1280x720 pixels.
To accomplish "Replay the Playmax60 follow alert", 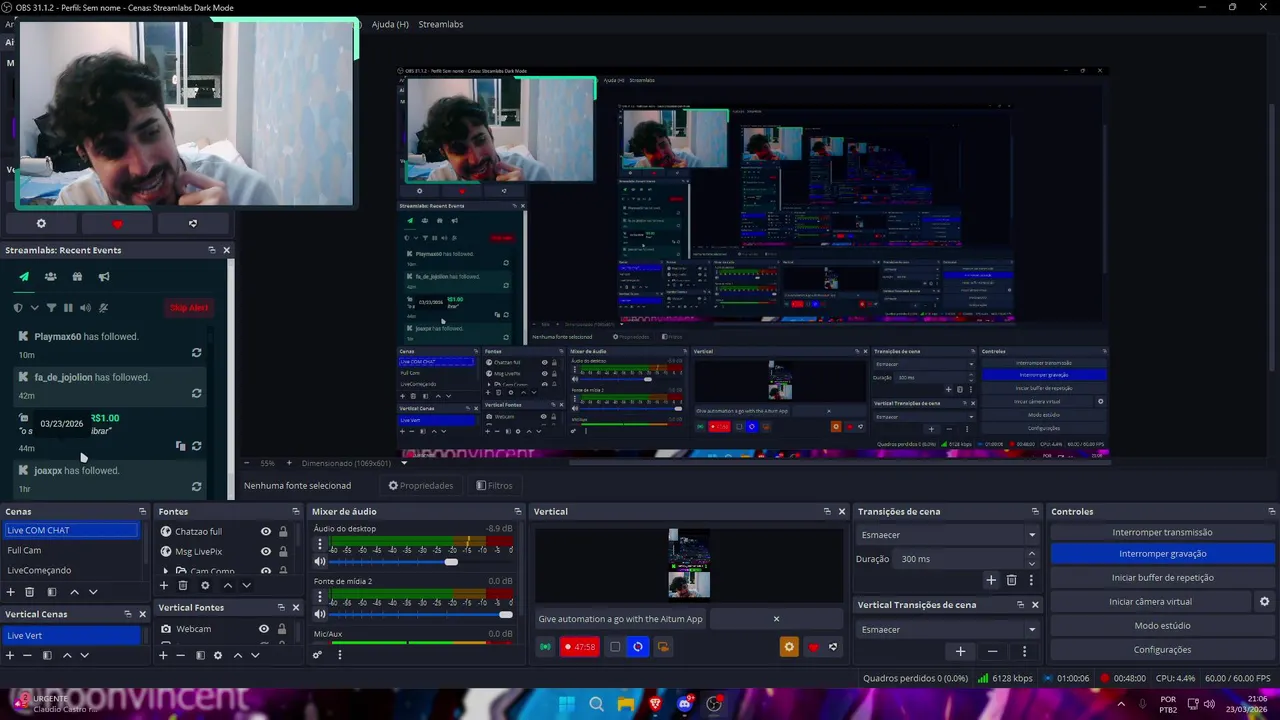I will coord(196,353).
